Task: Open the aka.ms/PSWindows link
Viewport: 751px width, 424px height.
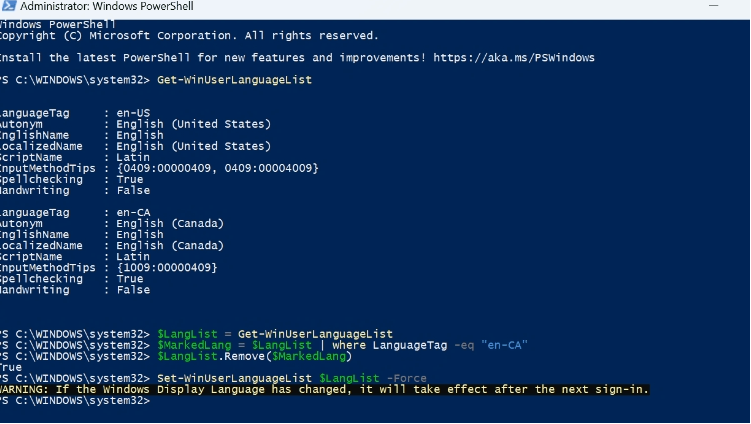Action: (x=514, y=58)
